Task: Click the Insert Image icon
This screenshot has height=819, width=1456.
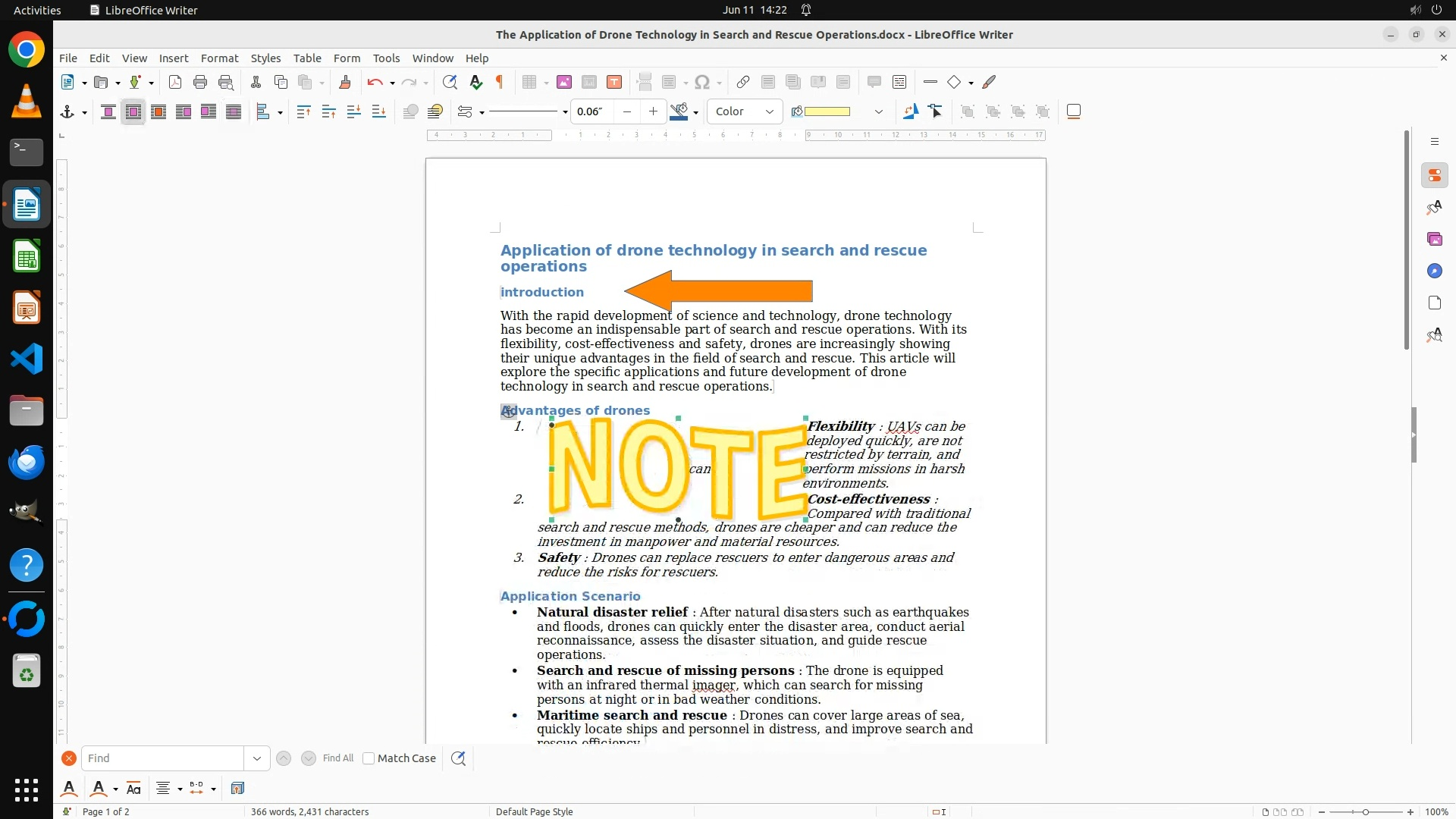Action: coord(563,82)
